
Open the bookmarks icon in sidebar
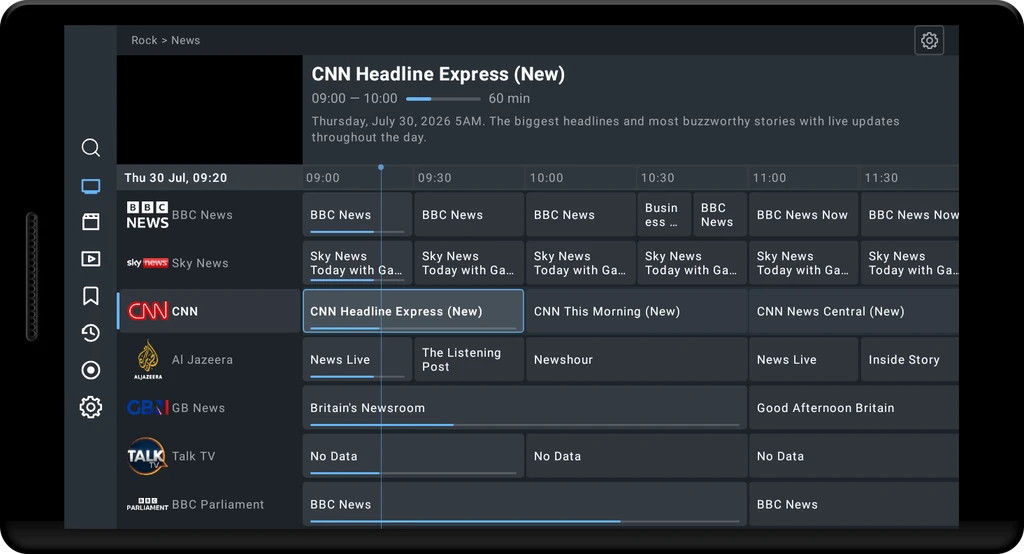point(91,296)
